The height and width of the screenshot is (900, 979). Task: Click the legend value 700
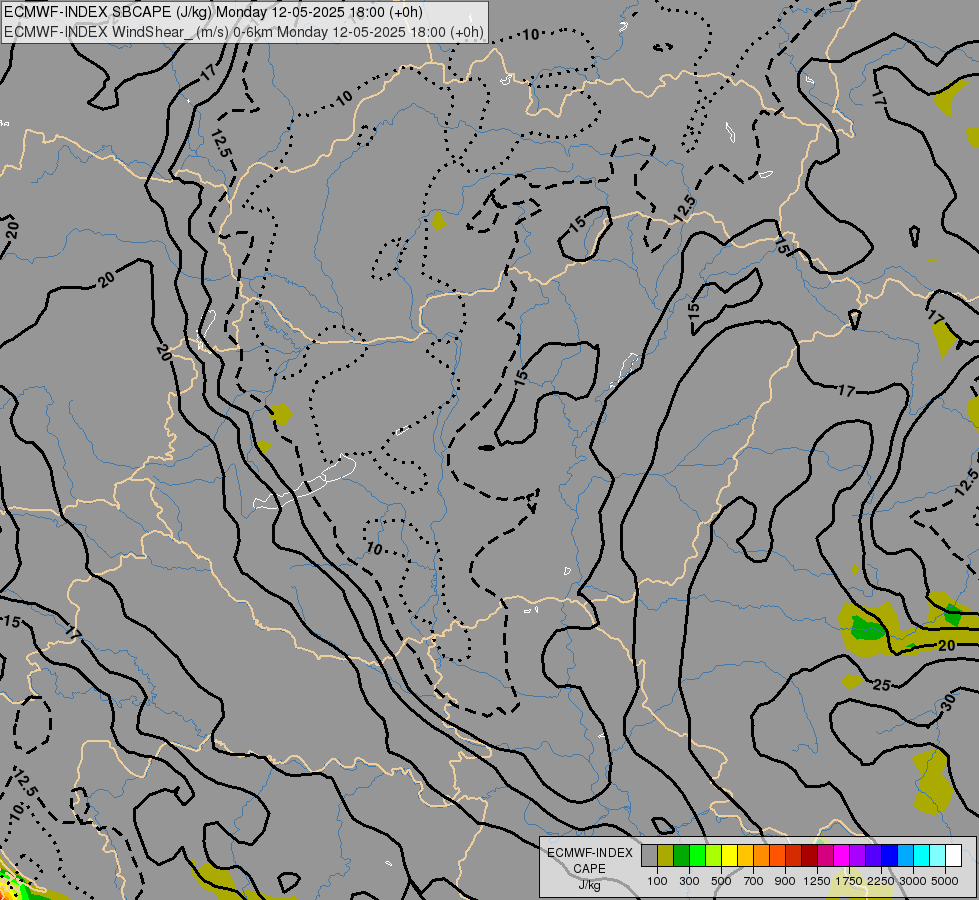[x=754, y=881]
